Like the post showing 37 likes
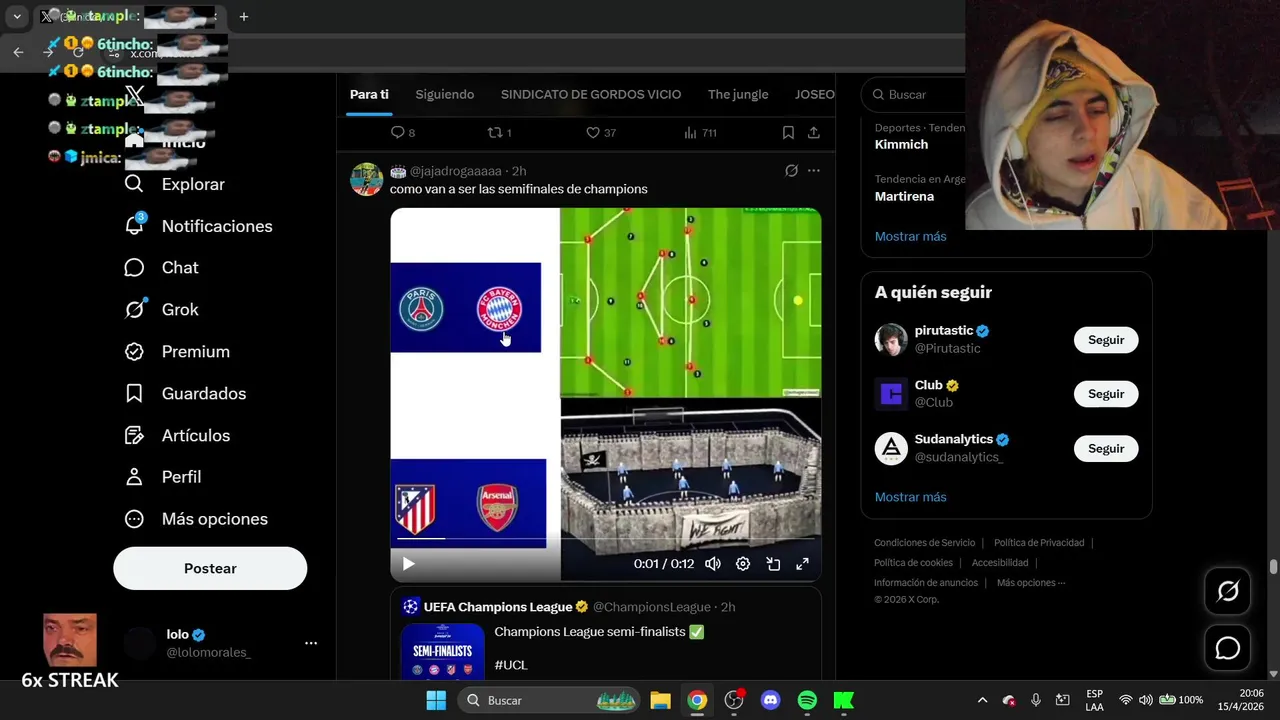 [600, 132]
